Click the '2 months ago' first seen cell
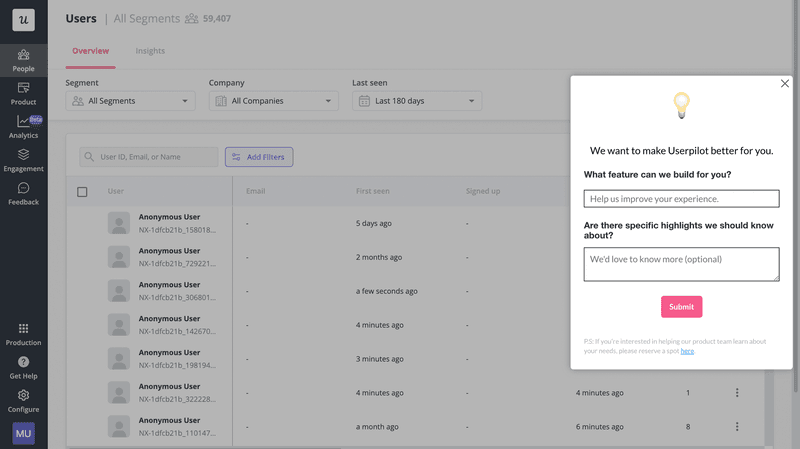The width and height of the screenshot is (800, 449). pyautogui.click(x=379, y=257)
